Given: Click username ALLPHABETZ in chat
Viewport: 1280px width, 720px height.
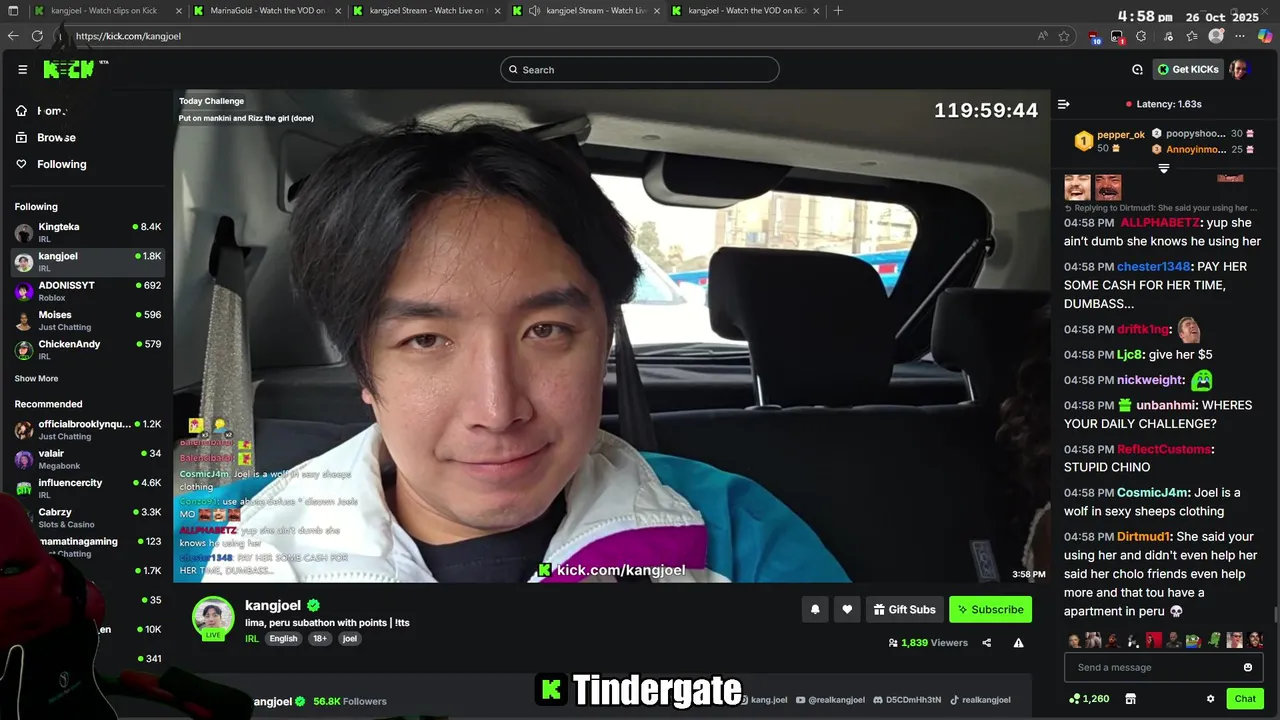Looking at the screenshot, I should [x=1159, y=223].
